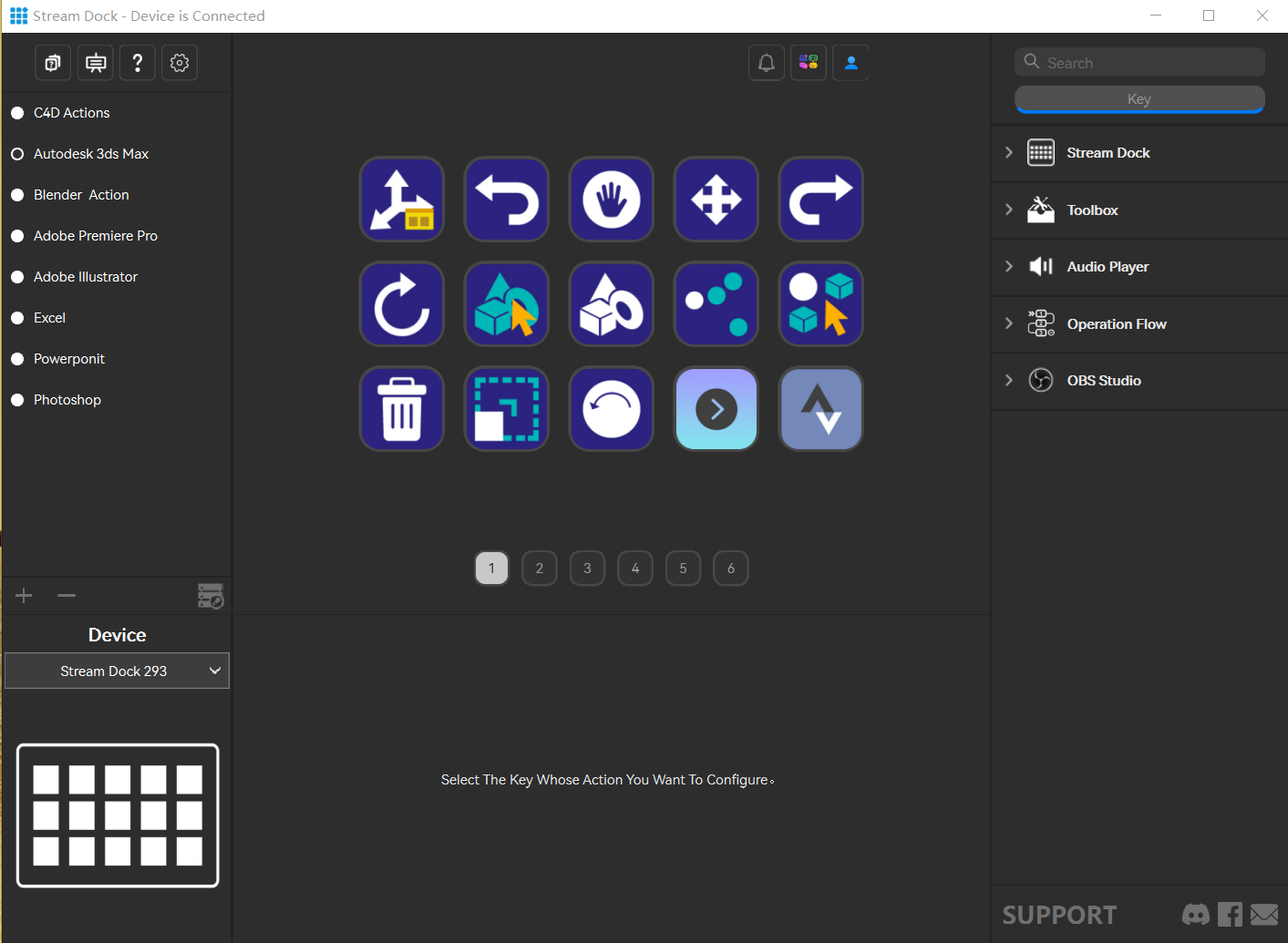
Task: Open the message board icon next to copy icon
Action: (96, 63)
